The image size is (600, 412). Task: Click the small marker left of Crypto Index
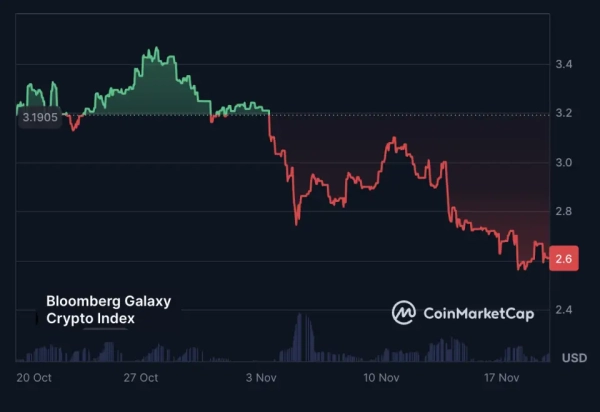(38, 319)
